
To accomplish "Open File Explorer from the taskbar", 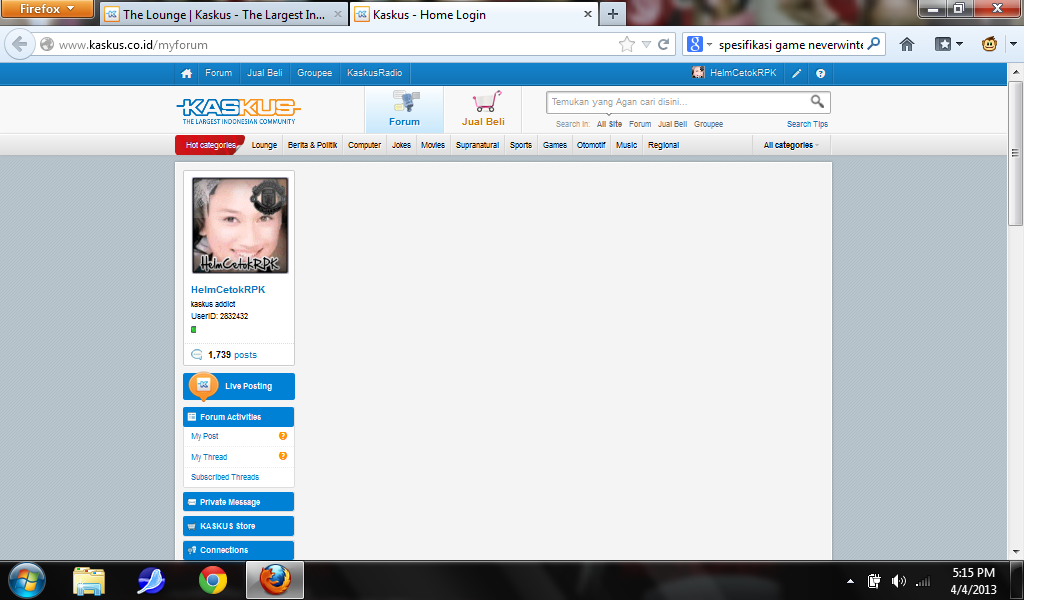I will (89, 581).
